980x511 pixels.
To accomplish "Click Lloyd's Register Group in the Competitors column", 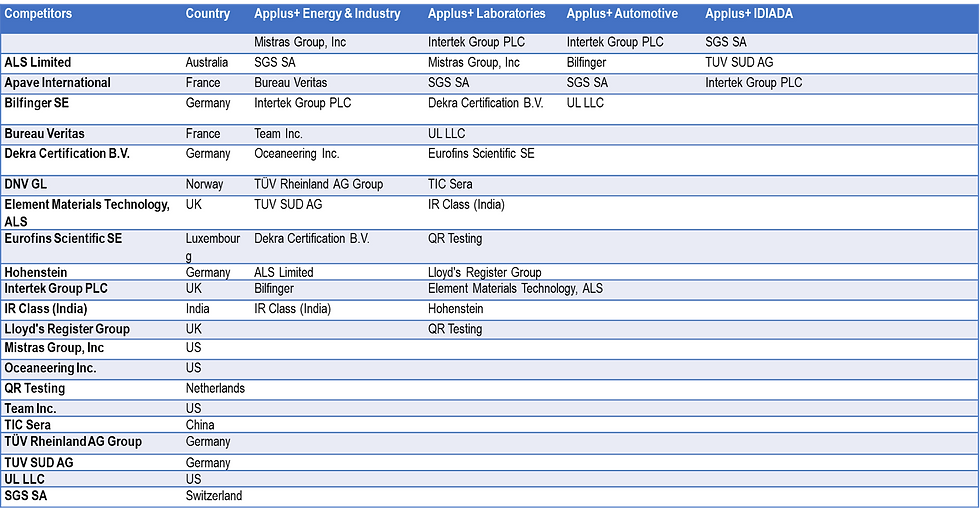I will pos(67,329).
